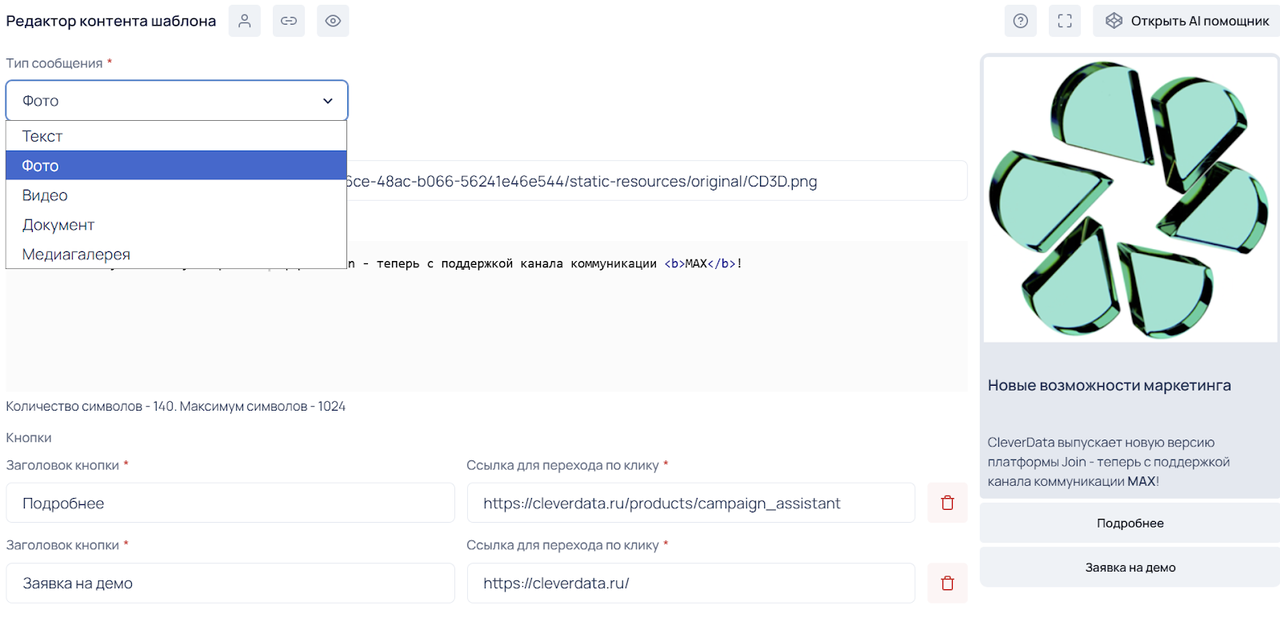Click the fullscreen expand icon
The image size is (1280, 618).
[x=1064, y=21]
